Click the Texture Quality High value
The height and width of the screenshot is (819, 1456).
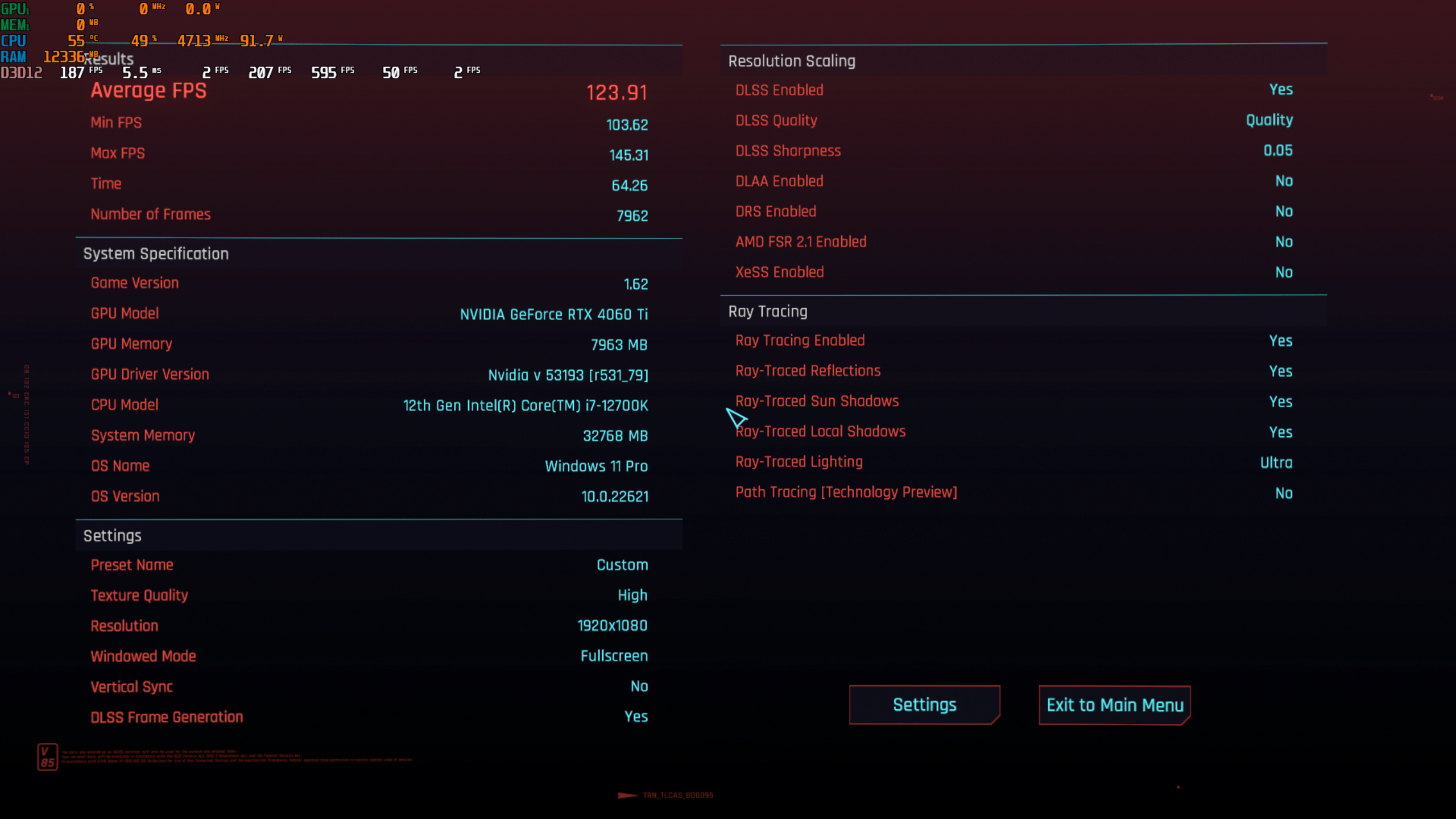pos(632,595)
